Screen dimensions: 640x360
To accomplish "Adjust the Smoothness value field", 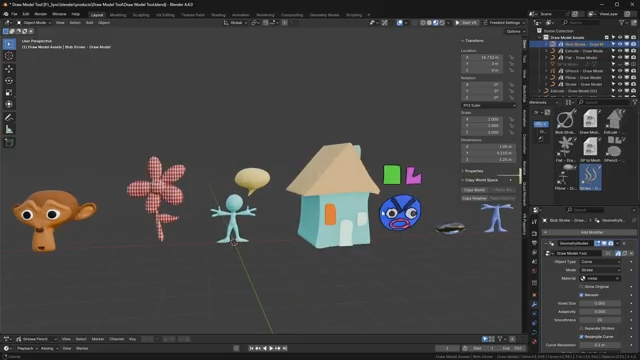I will click(x=600, y=320).
